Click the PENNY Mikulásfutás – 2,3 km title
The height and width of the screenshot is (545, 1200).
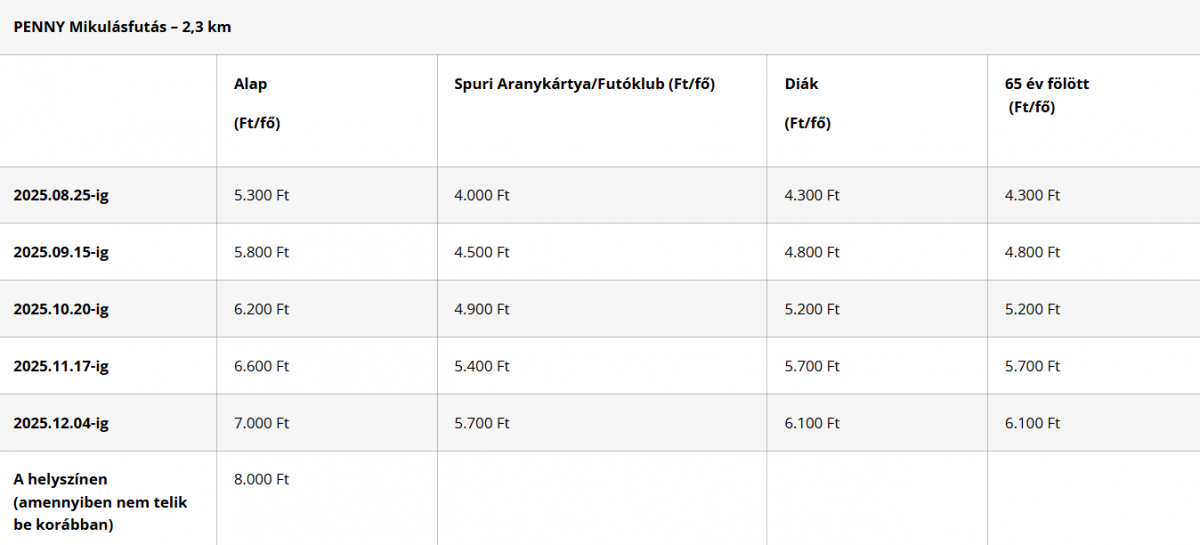(x=122, y=27)
